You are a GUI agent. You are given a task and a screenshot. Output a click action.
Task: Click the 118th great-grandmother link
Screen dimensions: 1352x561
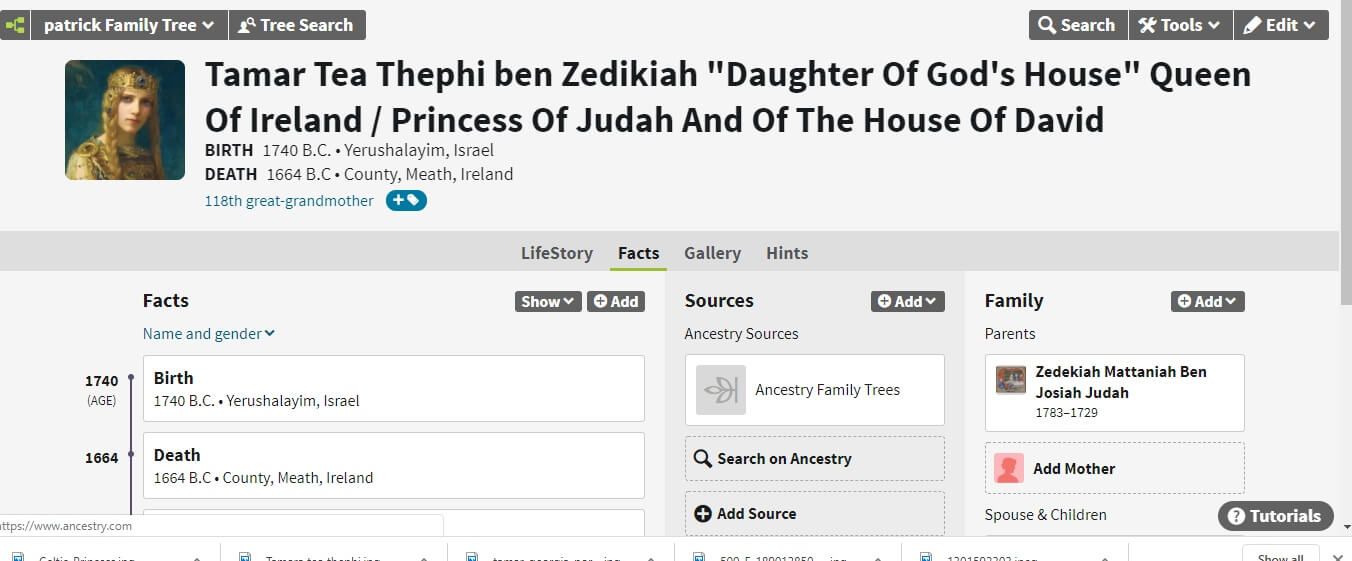289,201
